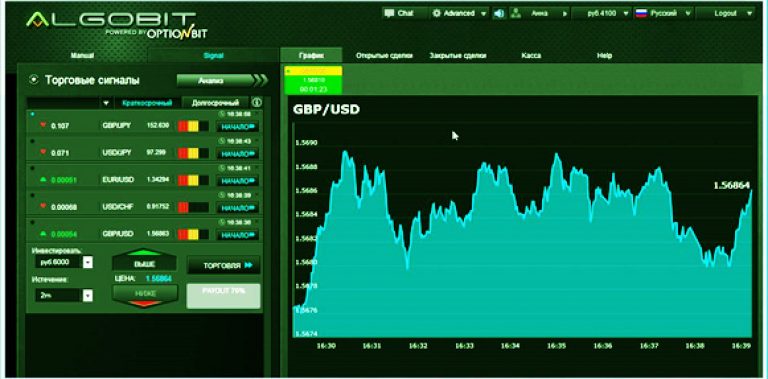Click the PAYOUT 70% box
This screenshot has width=768, height=379.
tap(223, 296)
